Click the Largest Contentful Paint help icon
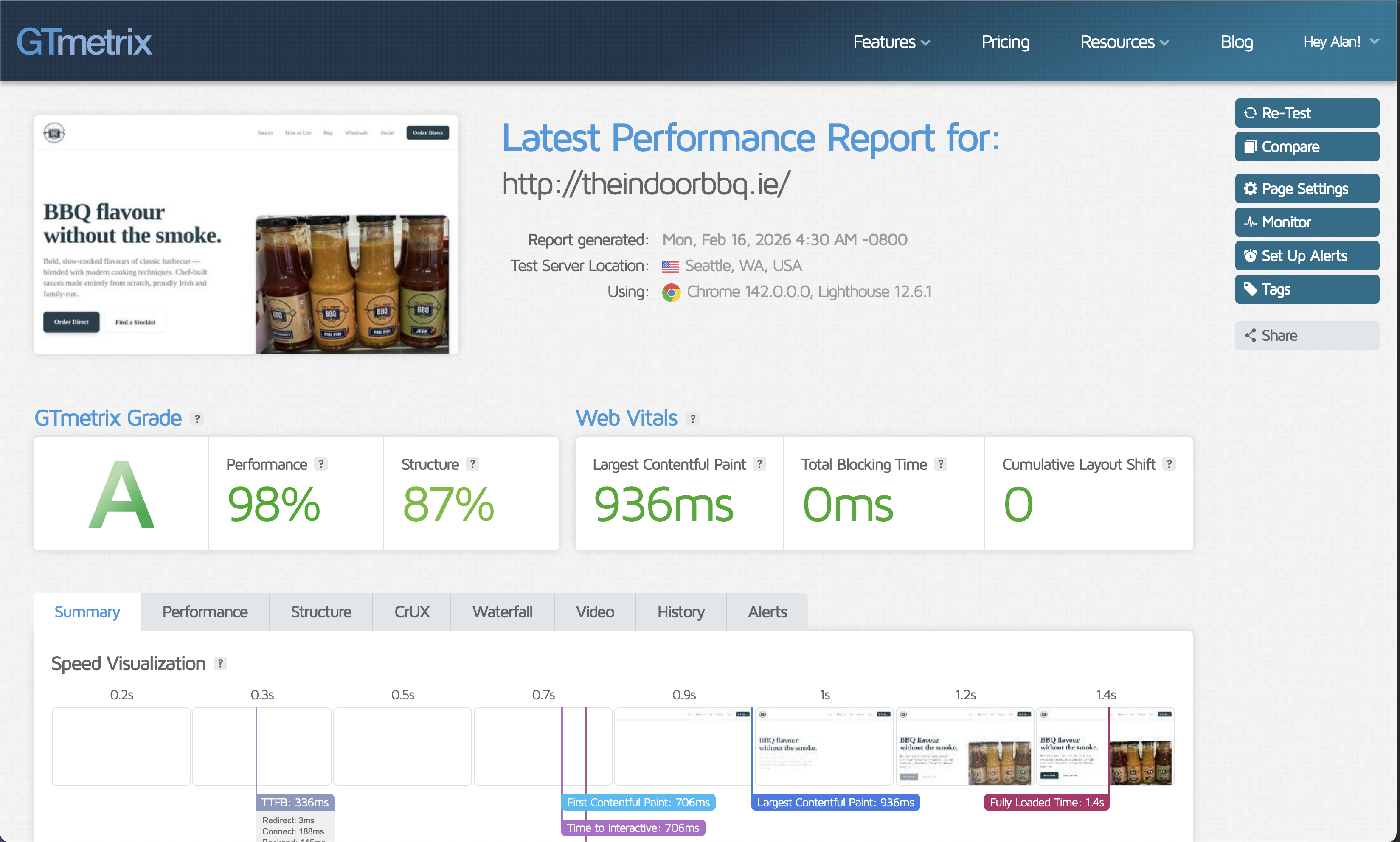The width and height of the screenshot is (1400, 842). point(760,463)
